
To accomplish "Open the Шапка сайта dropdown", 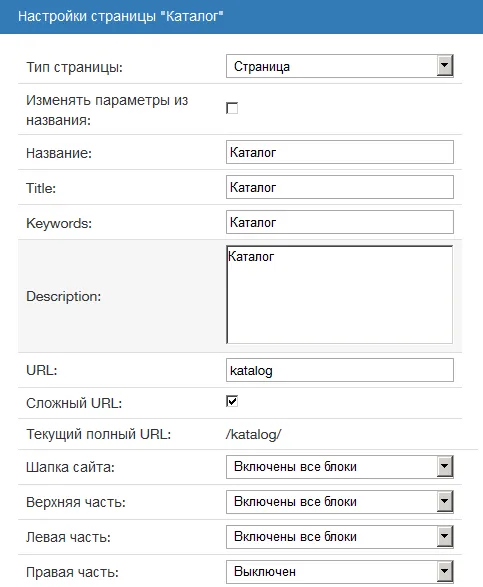I will click(340, 467).
